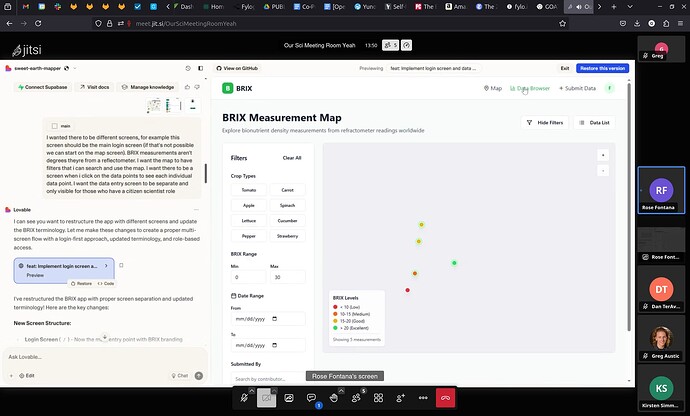
Task: Expand audio settings arrow by the microphone
Action: click(251, 390)
